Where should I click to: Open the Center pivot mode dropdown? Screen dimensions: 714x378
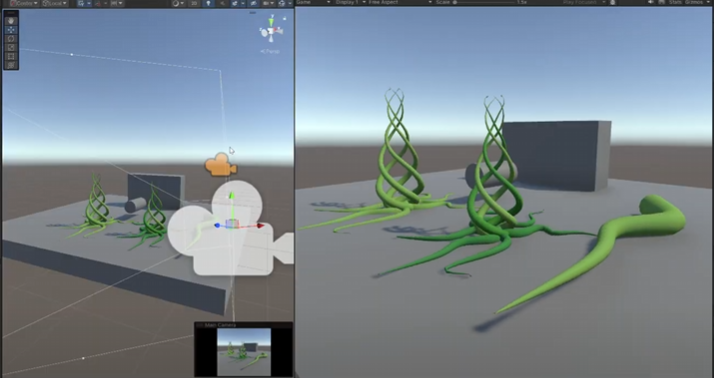[24, 3]
